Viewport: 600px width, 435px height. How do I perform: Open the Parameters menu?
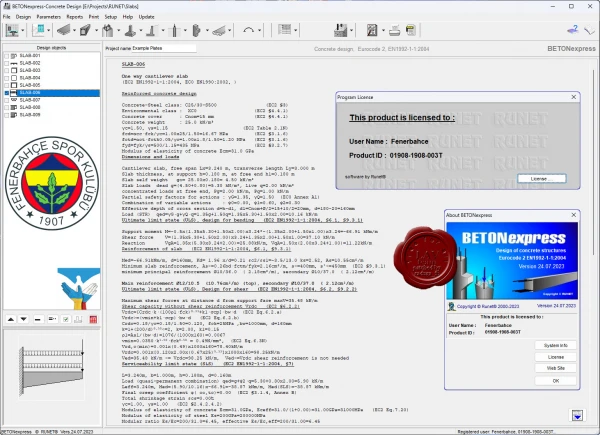[49, 17]
